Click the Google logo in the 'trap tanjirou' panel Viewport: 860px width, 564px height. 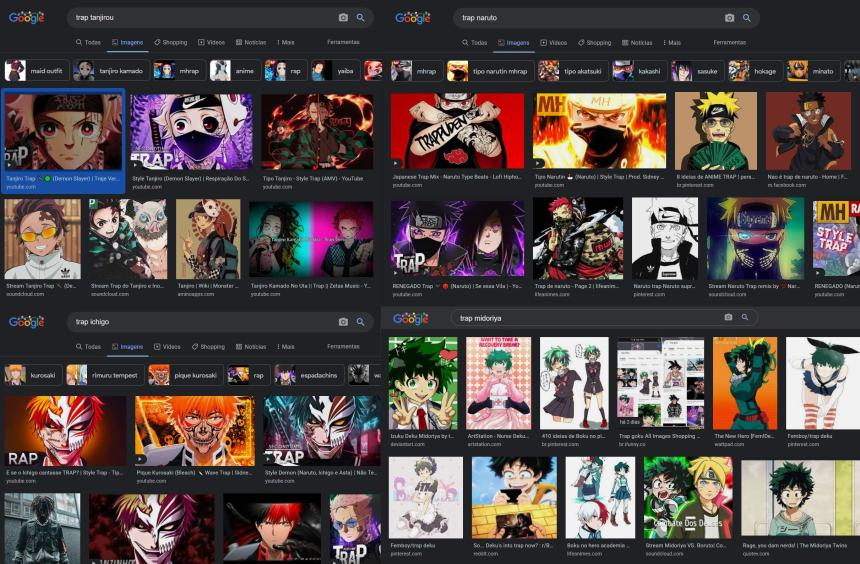[26, 18]
